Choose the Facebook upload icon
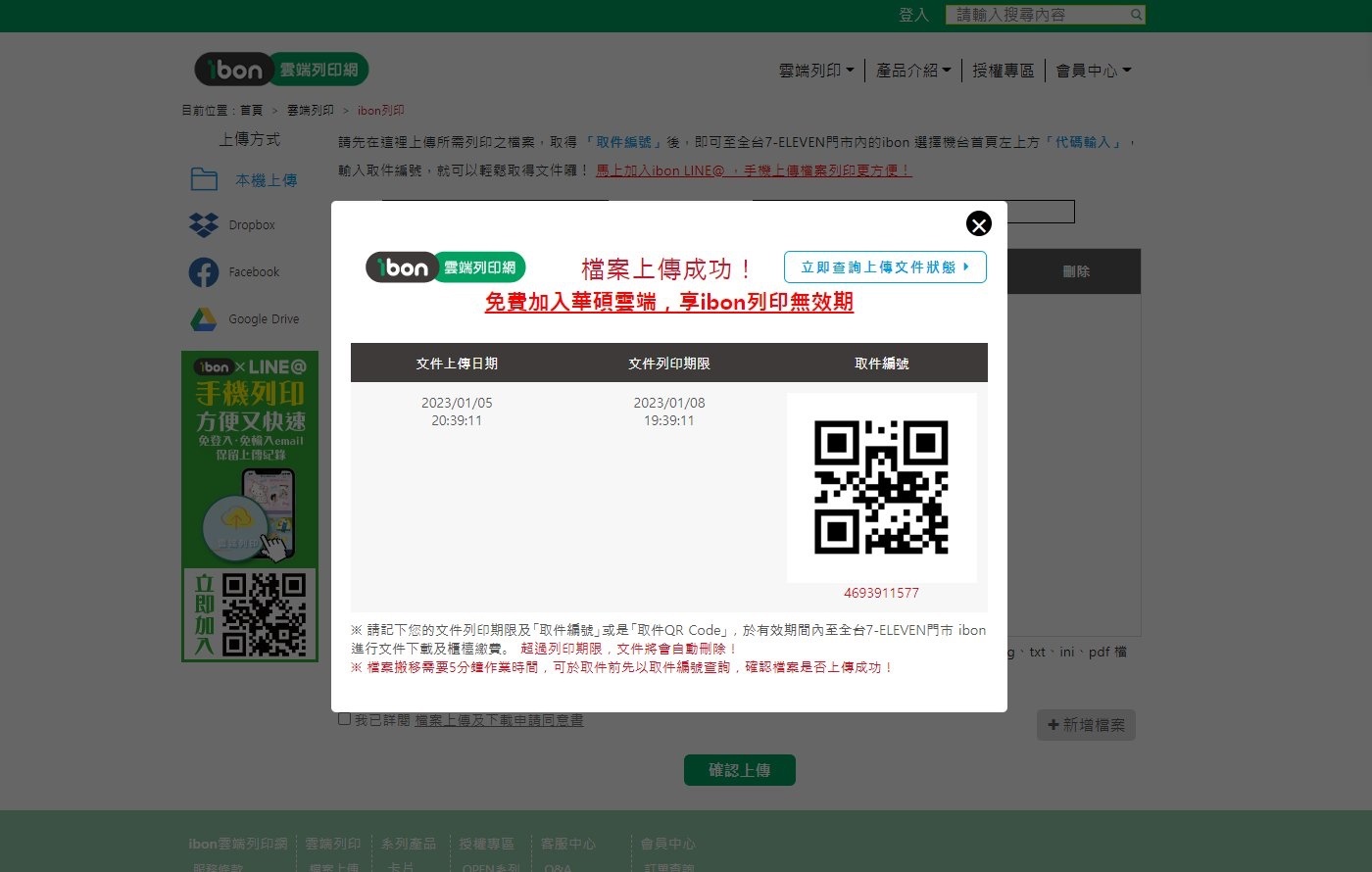 click(x=204, y=272)
